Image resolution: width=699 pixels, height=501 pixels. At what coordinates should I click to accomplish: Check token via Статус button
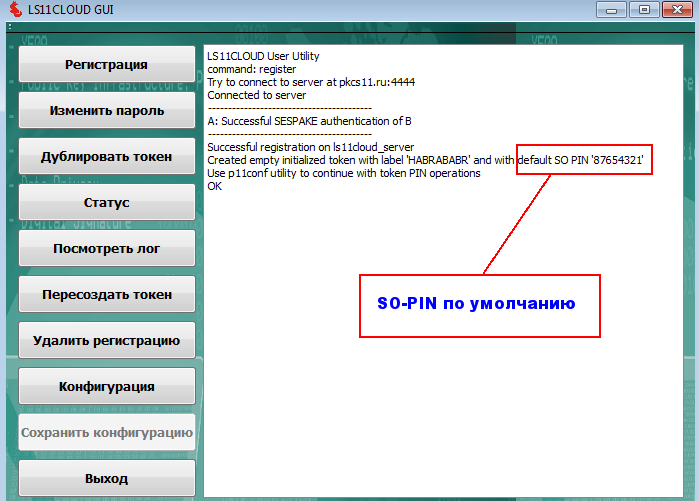(107, 202)
